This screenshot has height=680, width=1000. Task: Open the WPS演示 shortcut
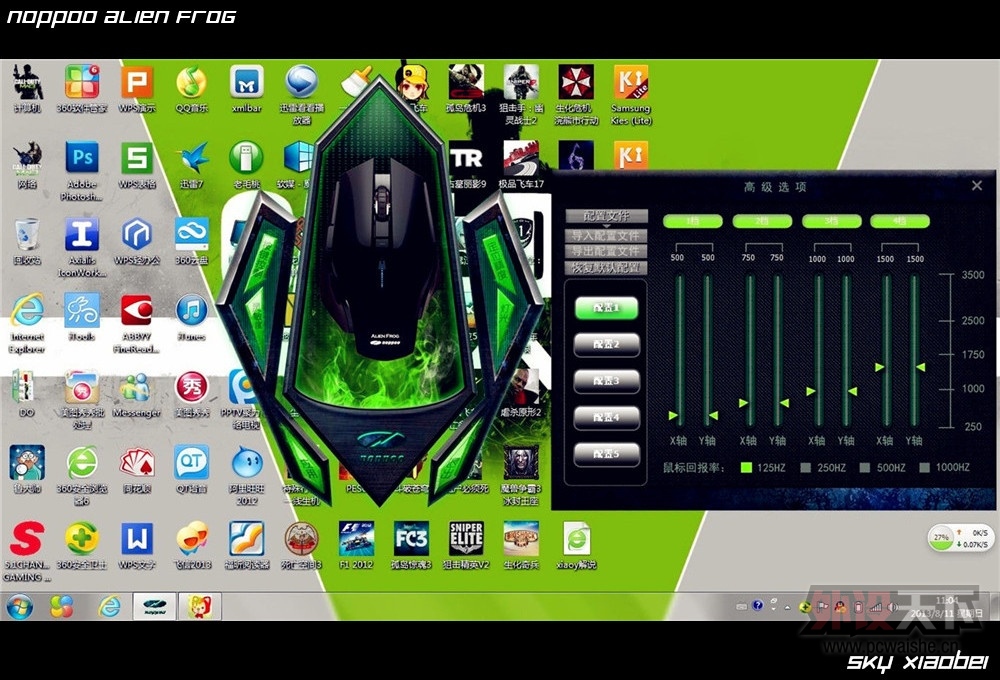point(136,88)
